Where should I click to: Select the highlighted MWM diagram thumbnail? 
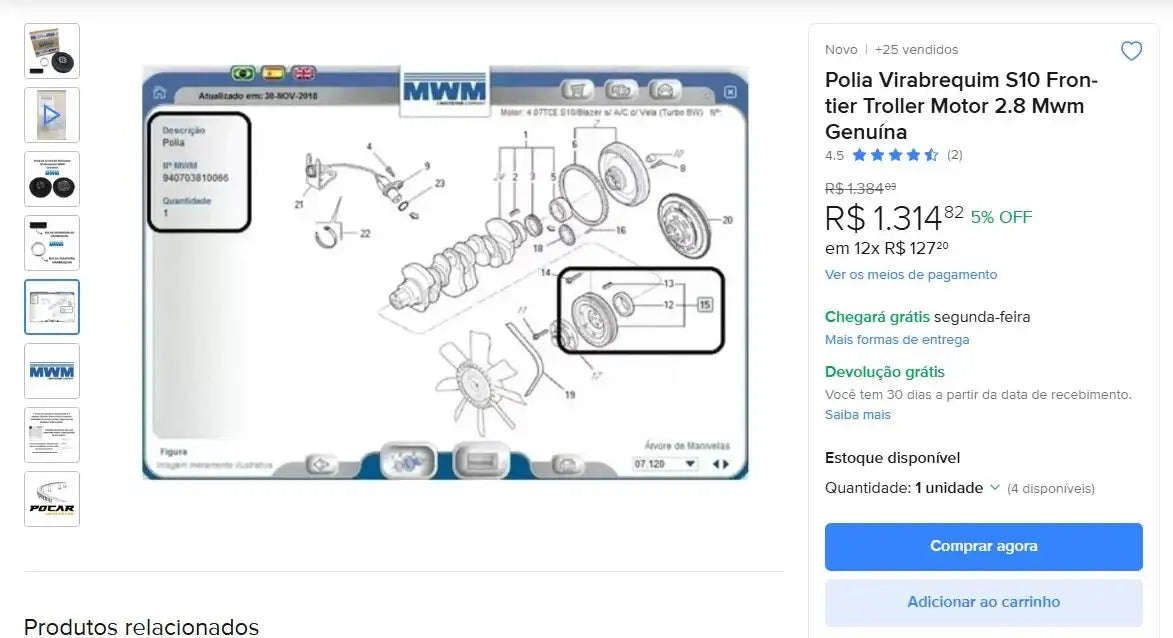tap(52, 307)
